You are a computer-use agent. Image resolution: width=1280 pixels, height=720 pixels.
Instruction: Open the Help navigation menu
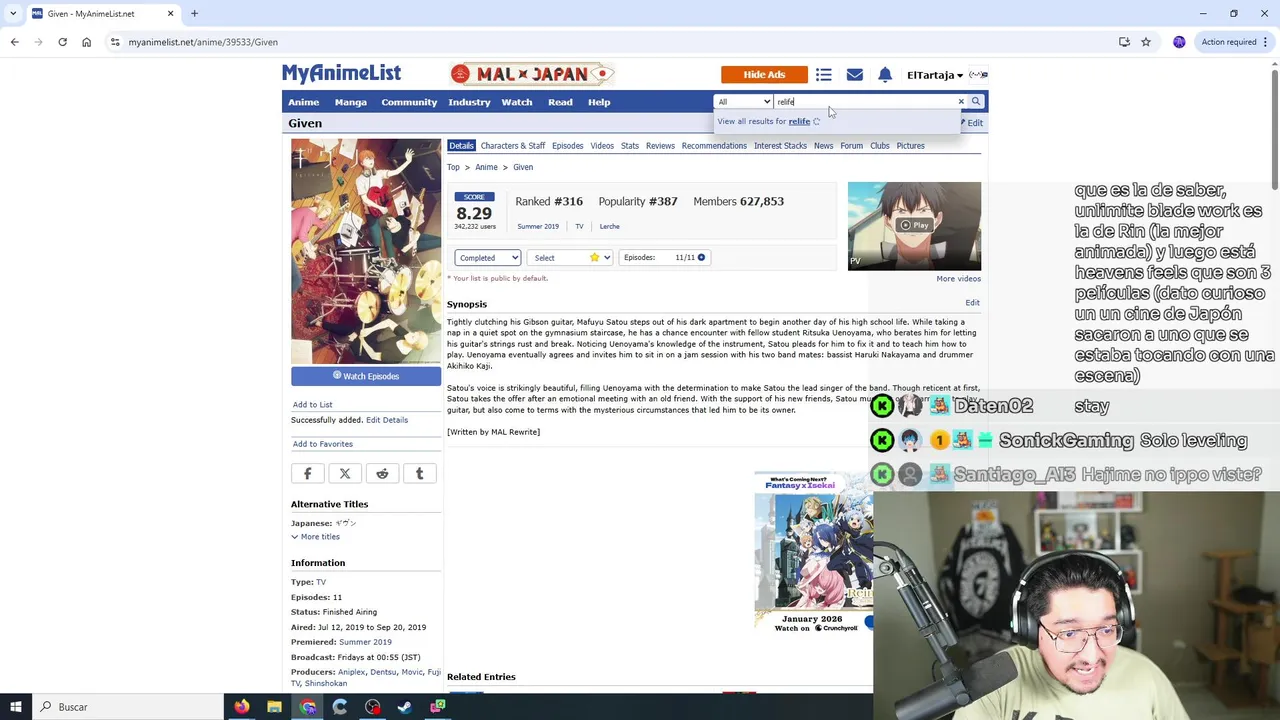(599, 102)
